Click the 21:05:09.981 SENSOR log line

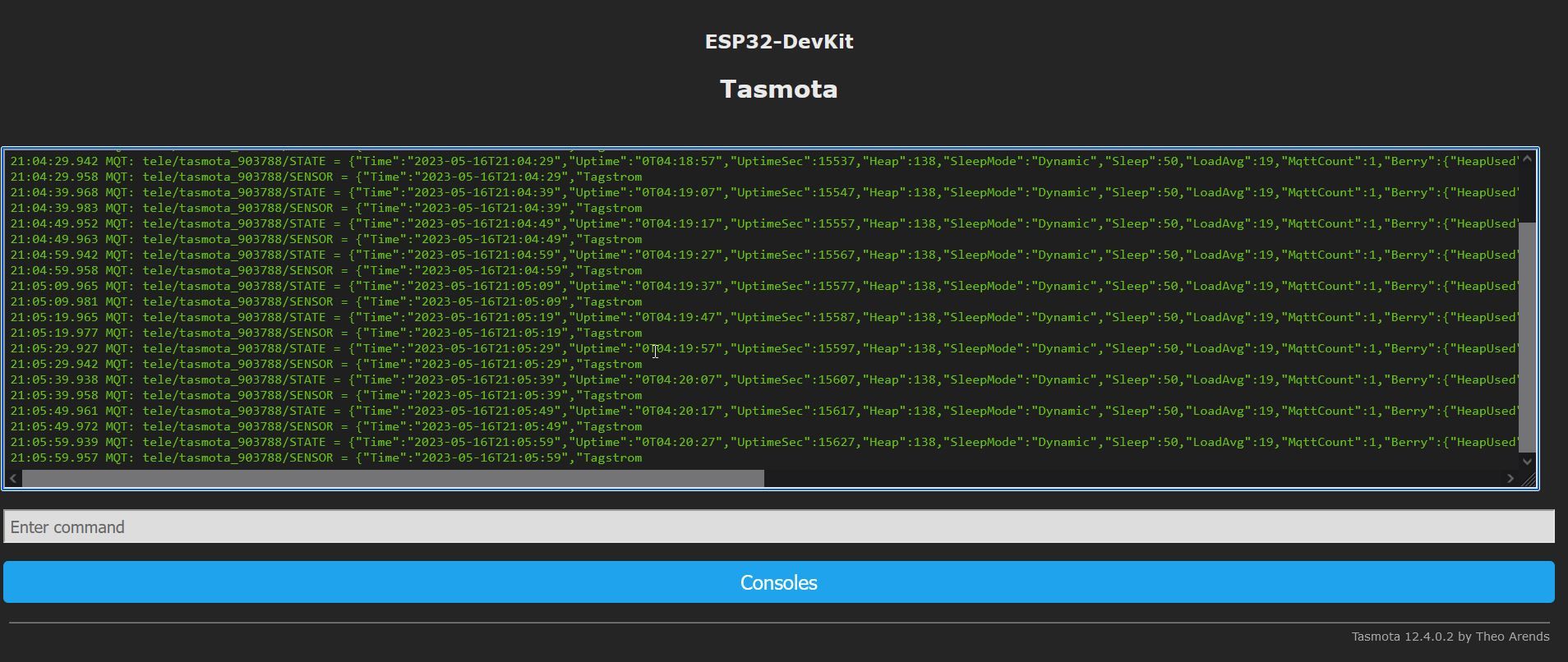[326, 301]
